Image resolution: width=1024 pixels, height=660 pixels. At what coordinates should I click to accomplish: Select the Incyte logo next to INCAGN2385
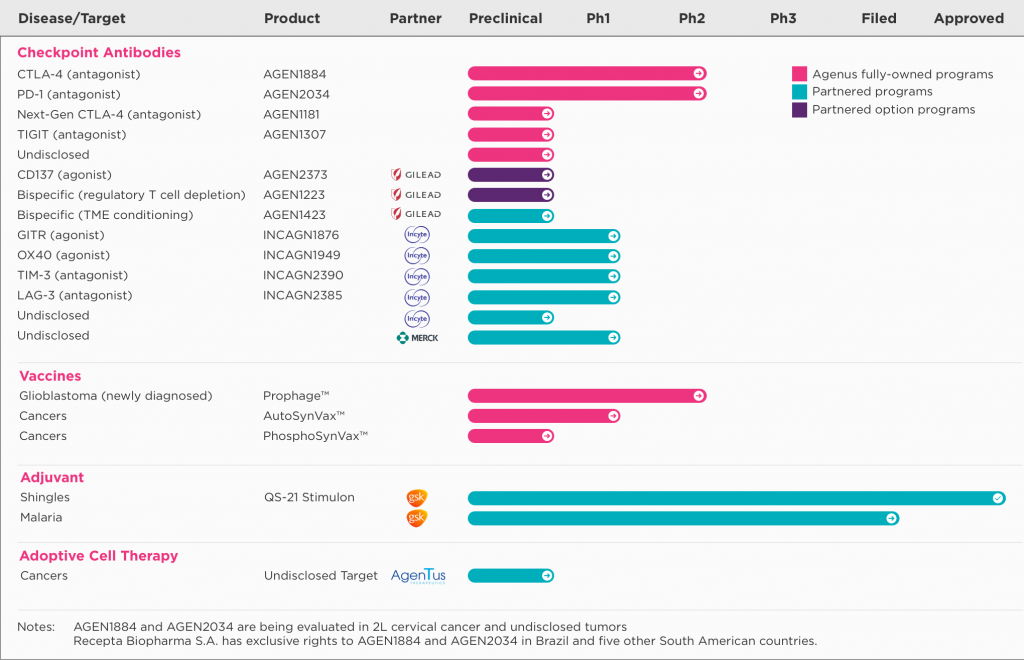pyautogui.click(x=417, y=297)
